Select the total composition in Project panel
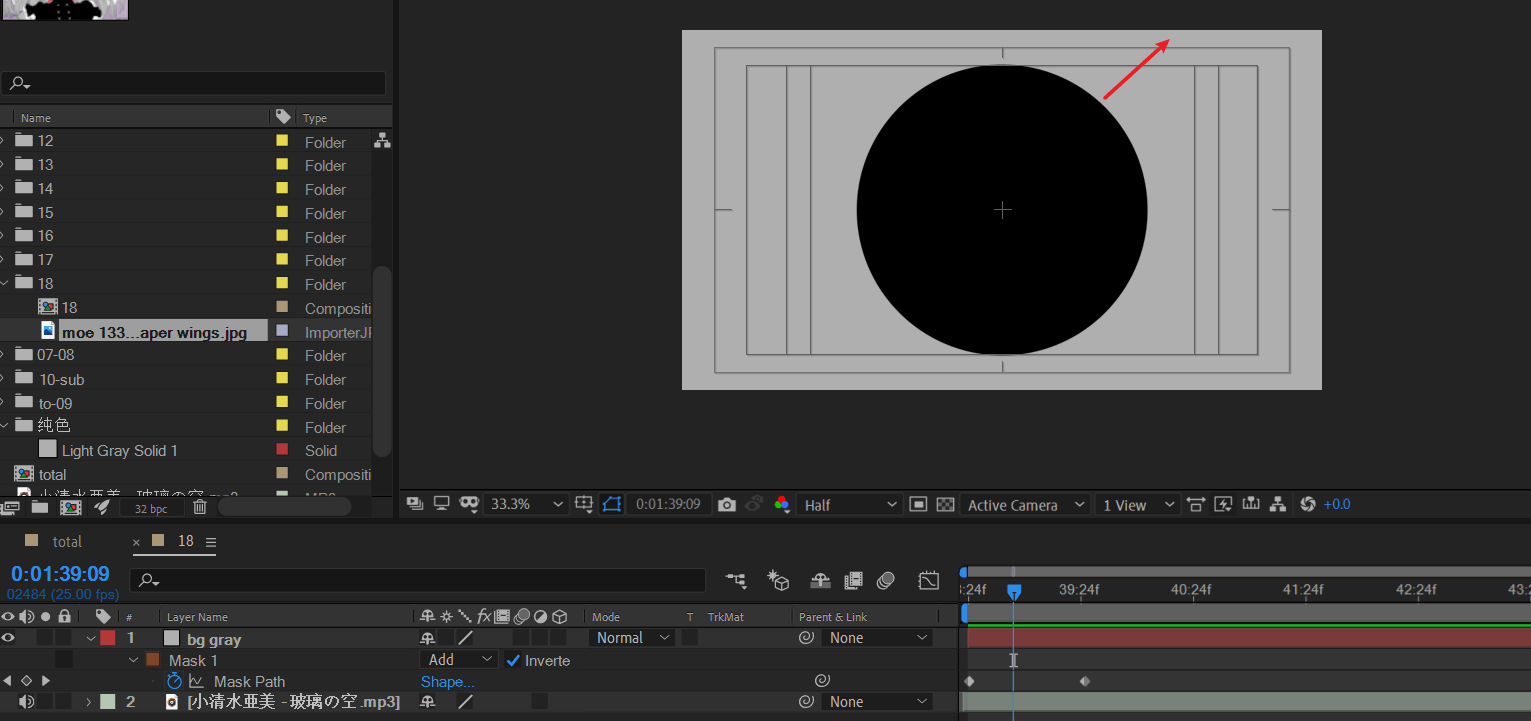Viewport: 1531px width, 721px height. click(x=52, y=474)
